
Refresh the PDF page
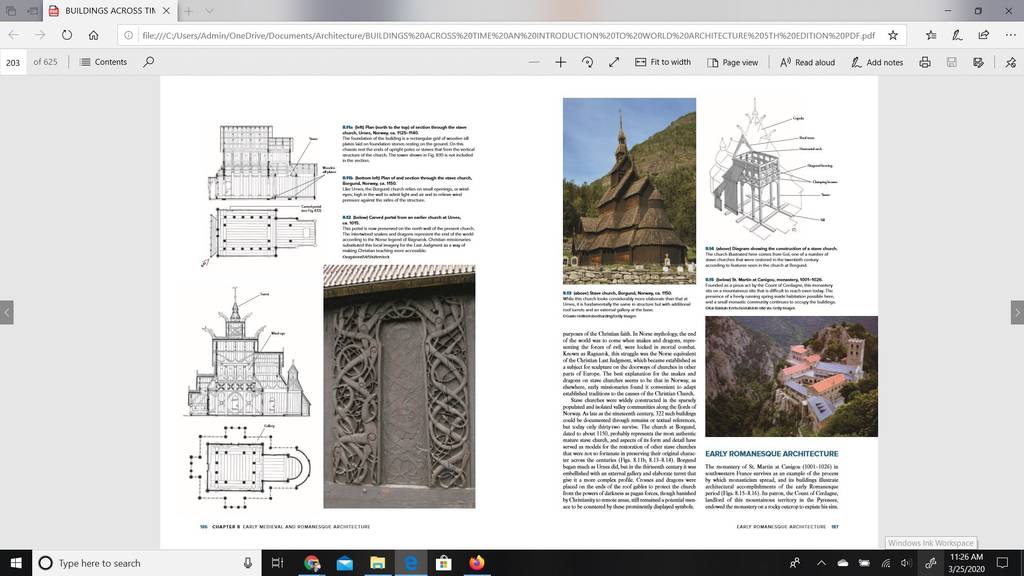tap(67, 35)
